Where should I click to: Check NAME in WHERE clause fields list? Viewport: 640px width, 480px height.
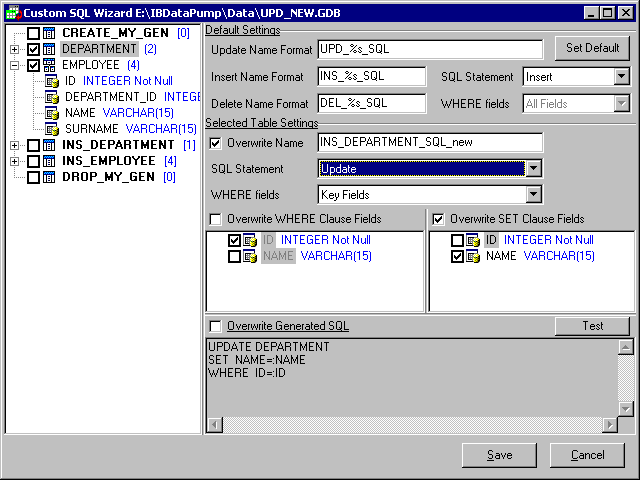pos(234,256)
